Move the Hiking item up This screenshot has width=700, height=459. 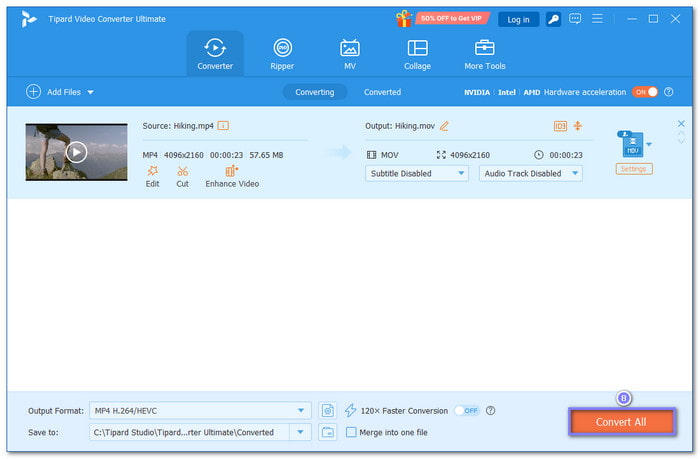[x=681, y=133]
